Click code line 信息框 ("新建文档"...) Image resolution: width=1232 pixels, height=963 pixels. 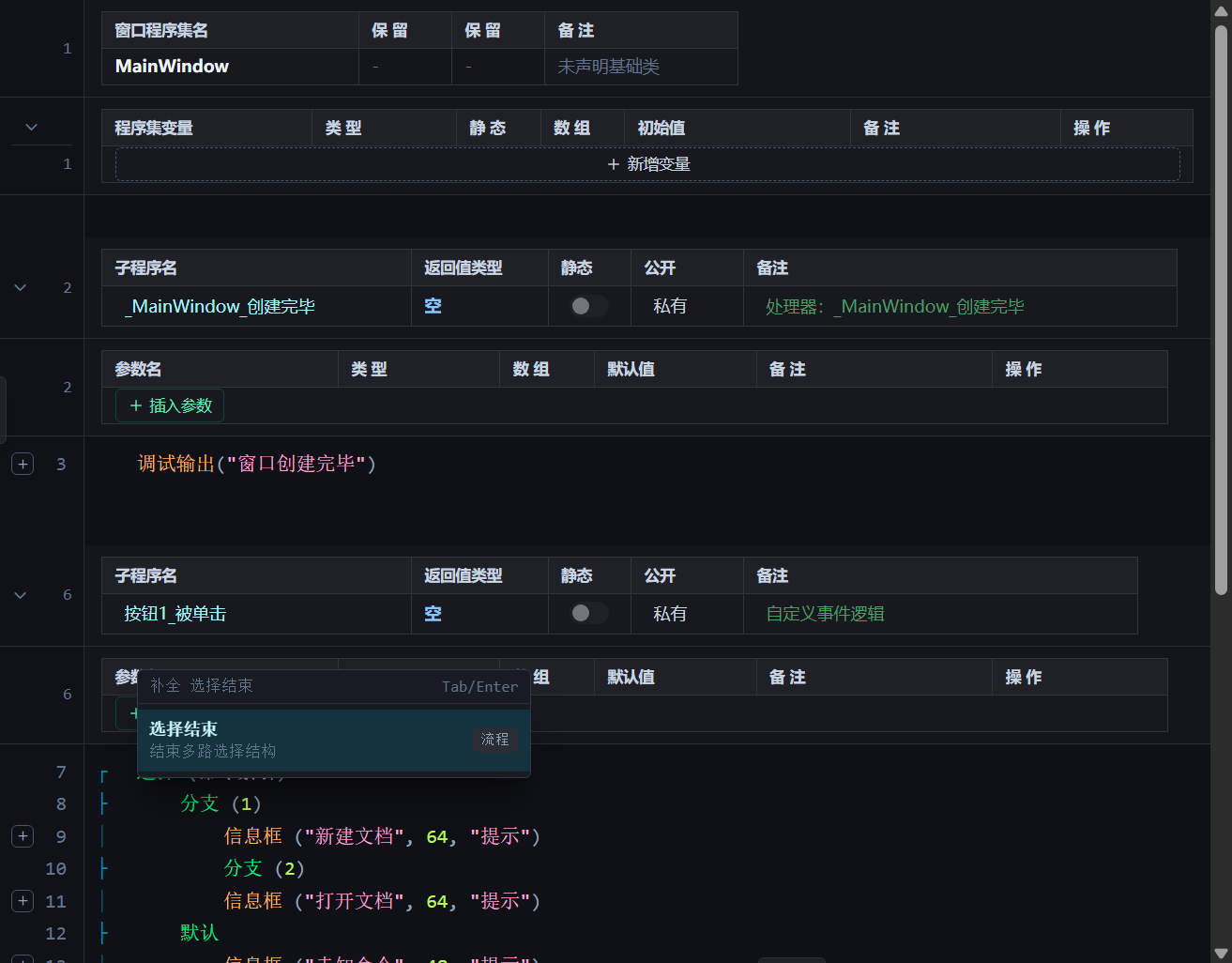(382, 836)
